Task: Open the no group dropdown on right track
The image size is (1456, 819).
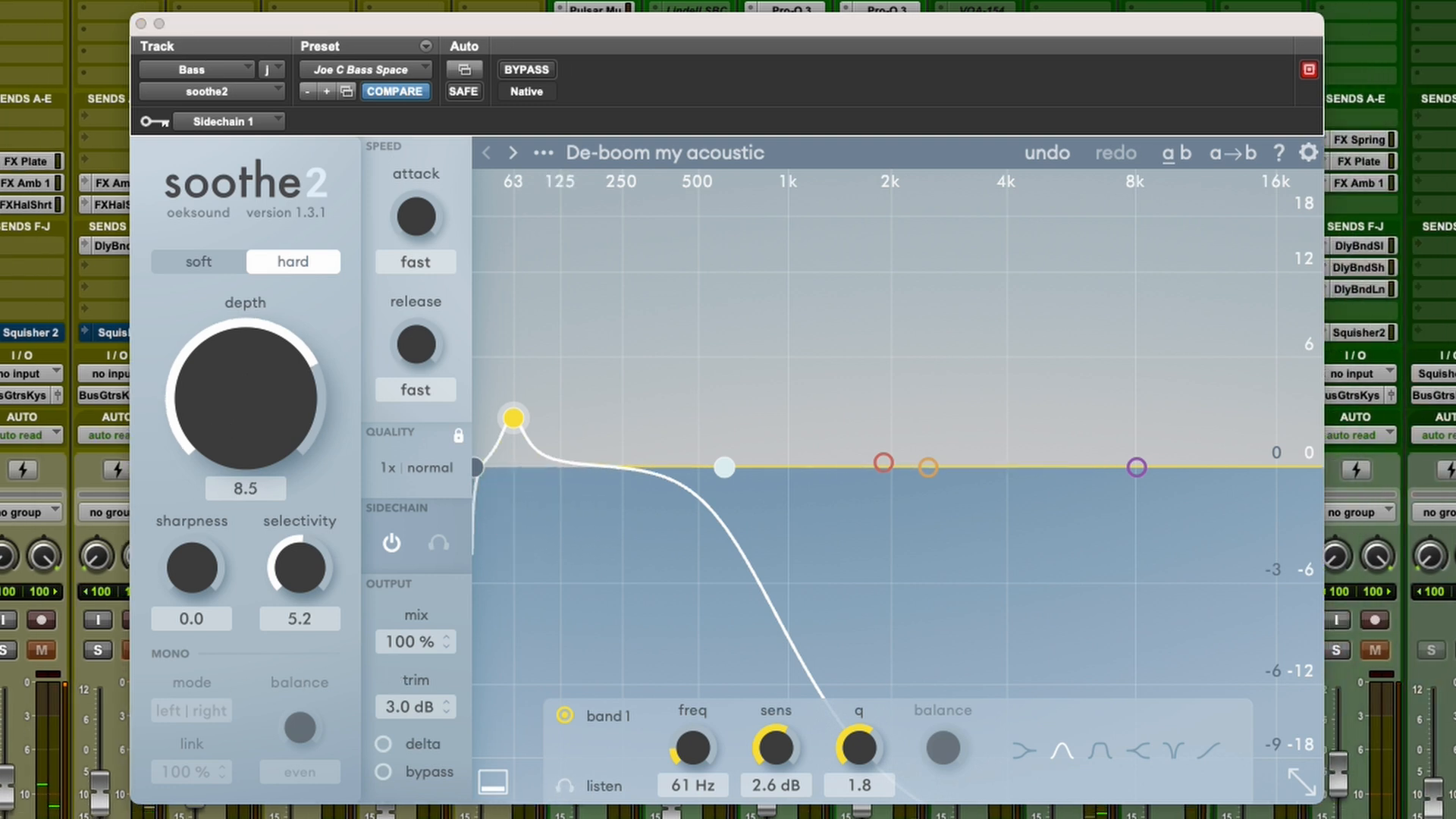Action: tap(1360, 513)
